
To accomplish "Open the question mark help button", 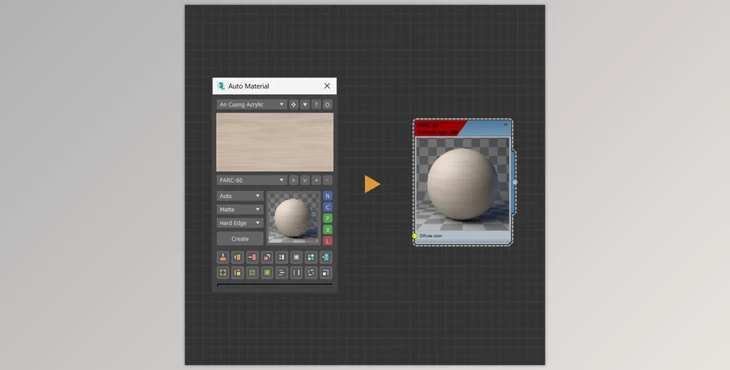I will pyautogui.click(x=316, y=105).
